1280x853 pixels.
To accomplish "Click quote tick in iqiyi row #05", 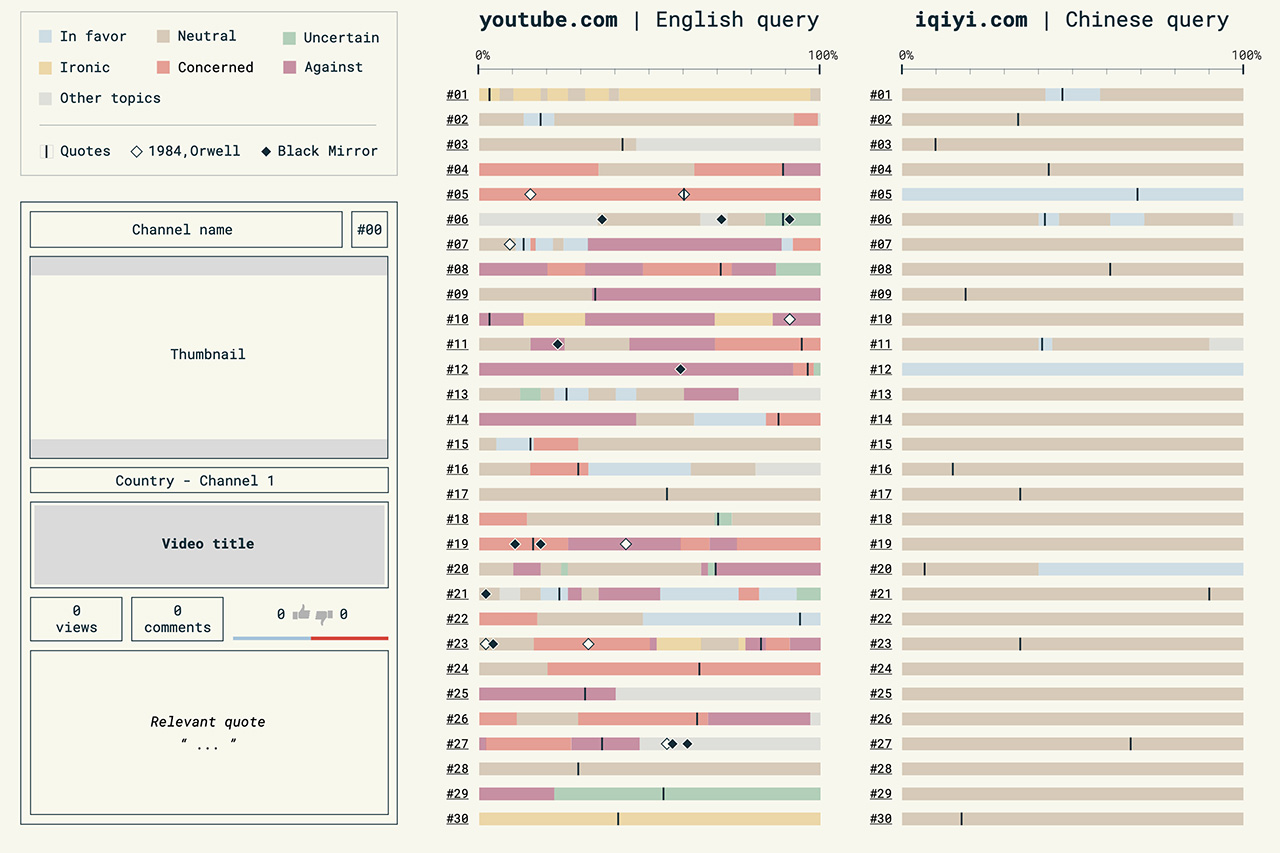I will tap(1137, 194).
